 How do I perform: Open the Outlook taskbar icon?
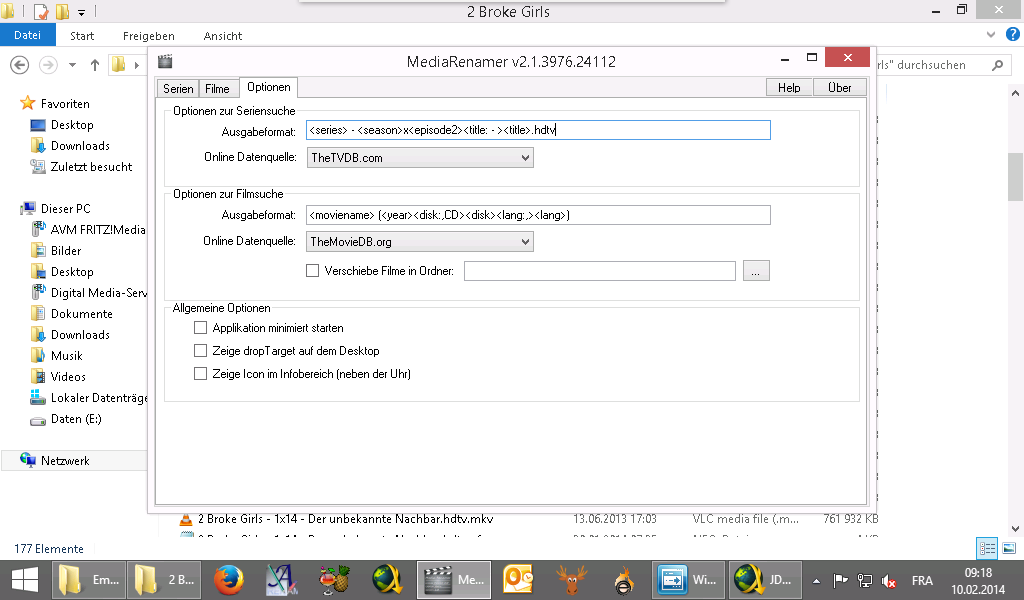pos(519,580)
